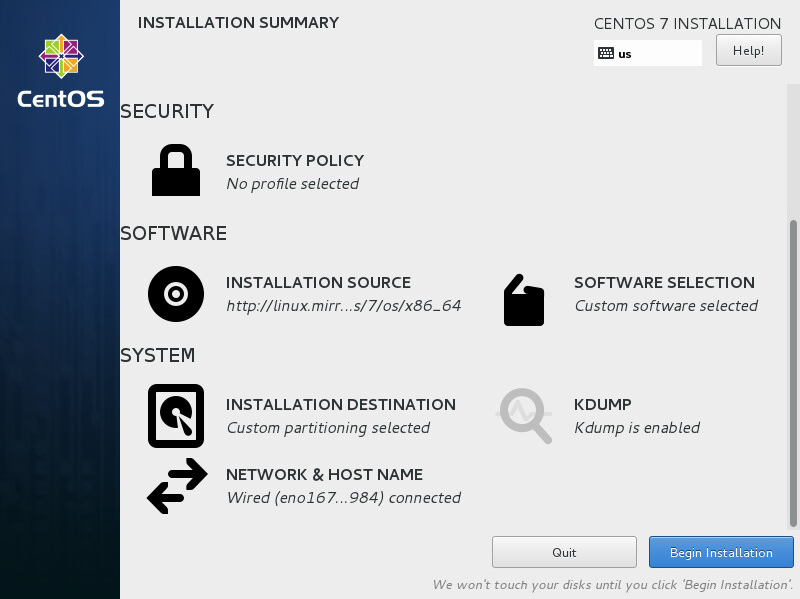800x599 pixels.
Task: Open the INSTALLATION DESTINATION settings
Action: tap(341, 404)
